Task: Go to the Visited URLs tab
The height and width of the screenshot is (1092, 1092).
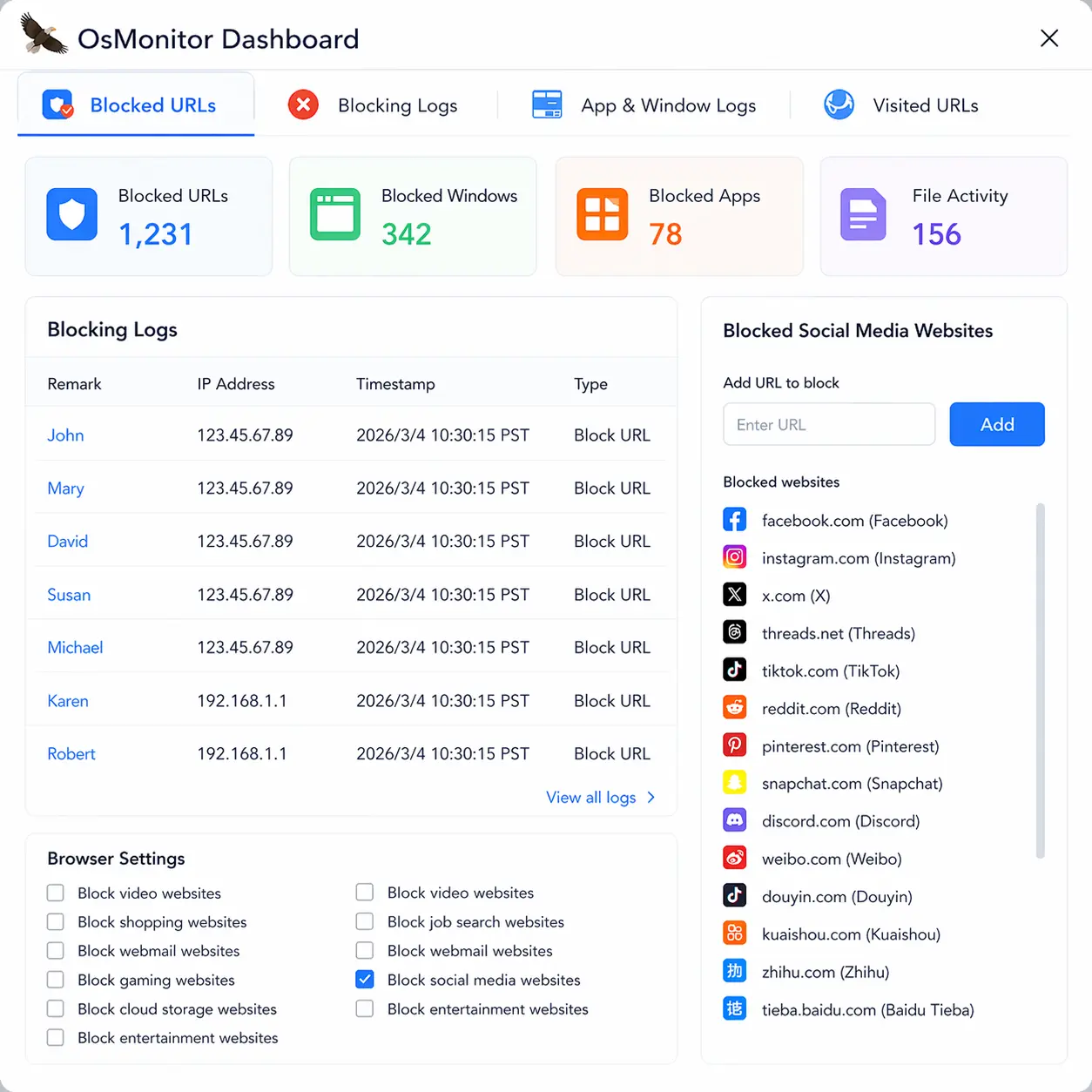Action: (x=901, y=105)
